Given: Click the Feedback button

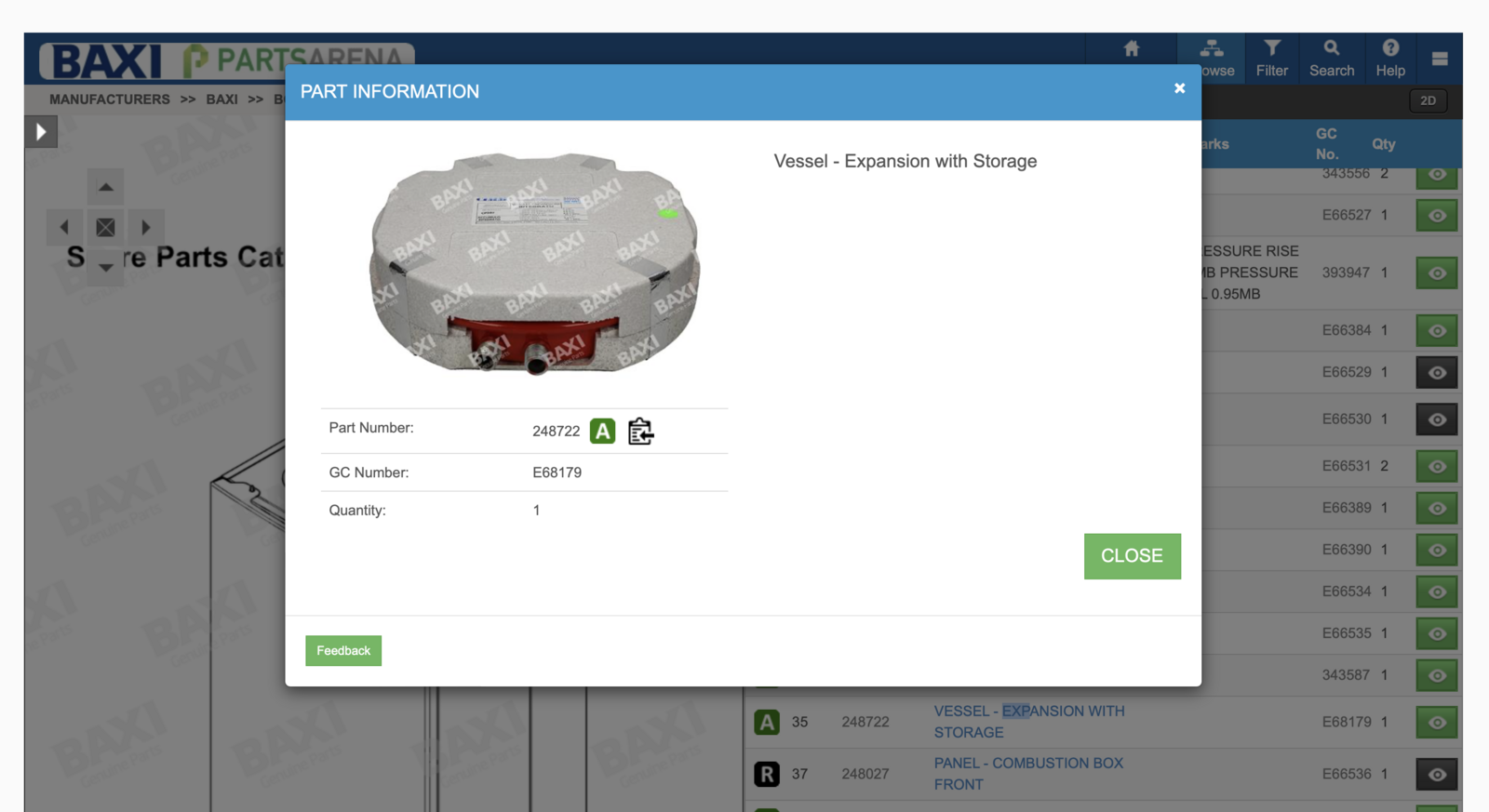Looking at the screenshot, I should [343, 651].
